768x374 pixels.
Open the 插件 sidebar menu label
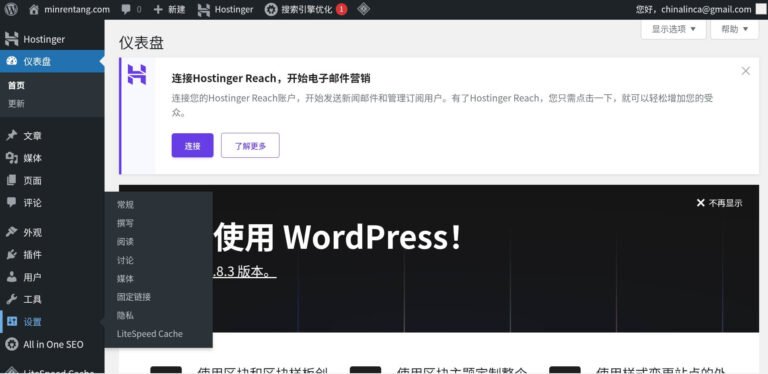[32, 255]
